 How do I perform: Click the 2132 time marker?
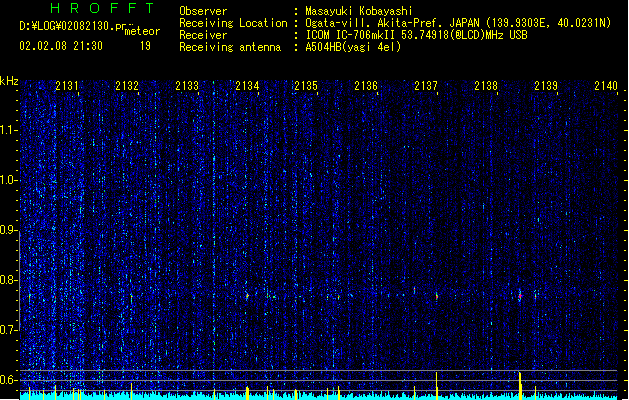click(127, 86)
